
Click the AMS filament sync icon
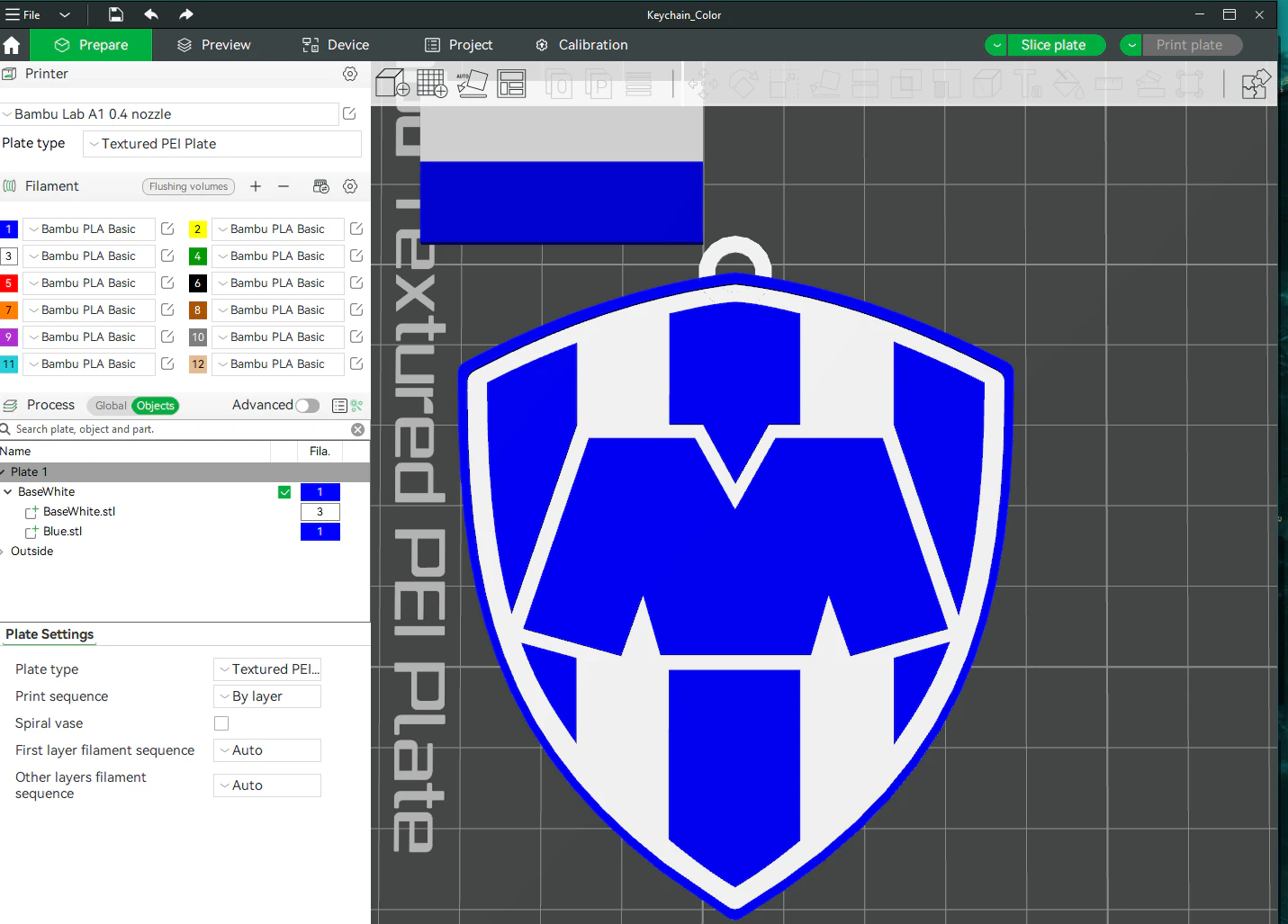click(320, 186)
